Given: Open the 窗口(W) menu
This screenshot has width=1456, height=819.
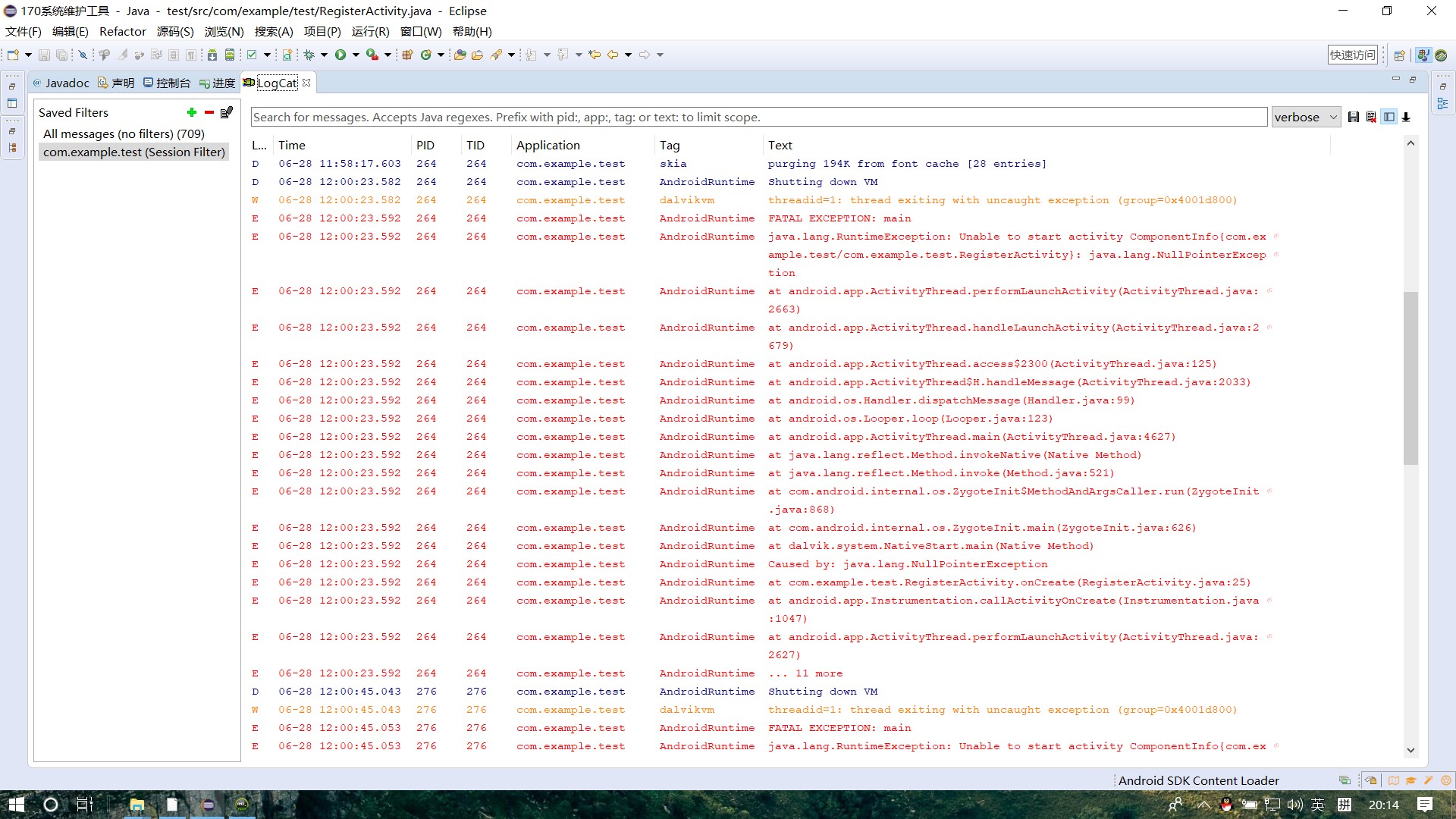Looking at the screenshot, I should click(x=421, y=31).
